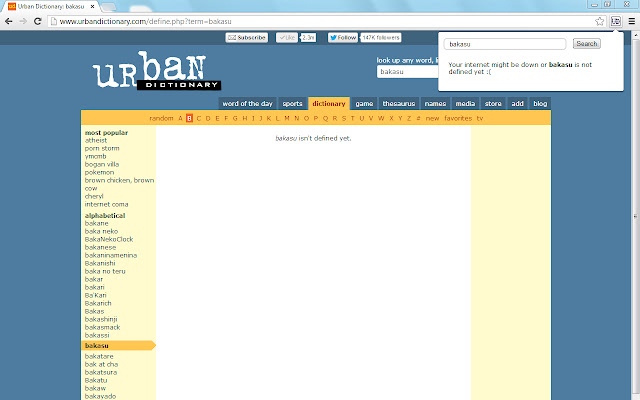Image resolution: width=640 pixels, height=400 pixels.
Task: Reload the page with refresh icon
Action: tap(38, 21)
